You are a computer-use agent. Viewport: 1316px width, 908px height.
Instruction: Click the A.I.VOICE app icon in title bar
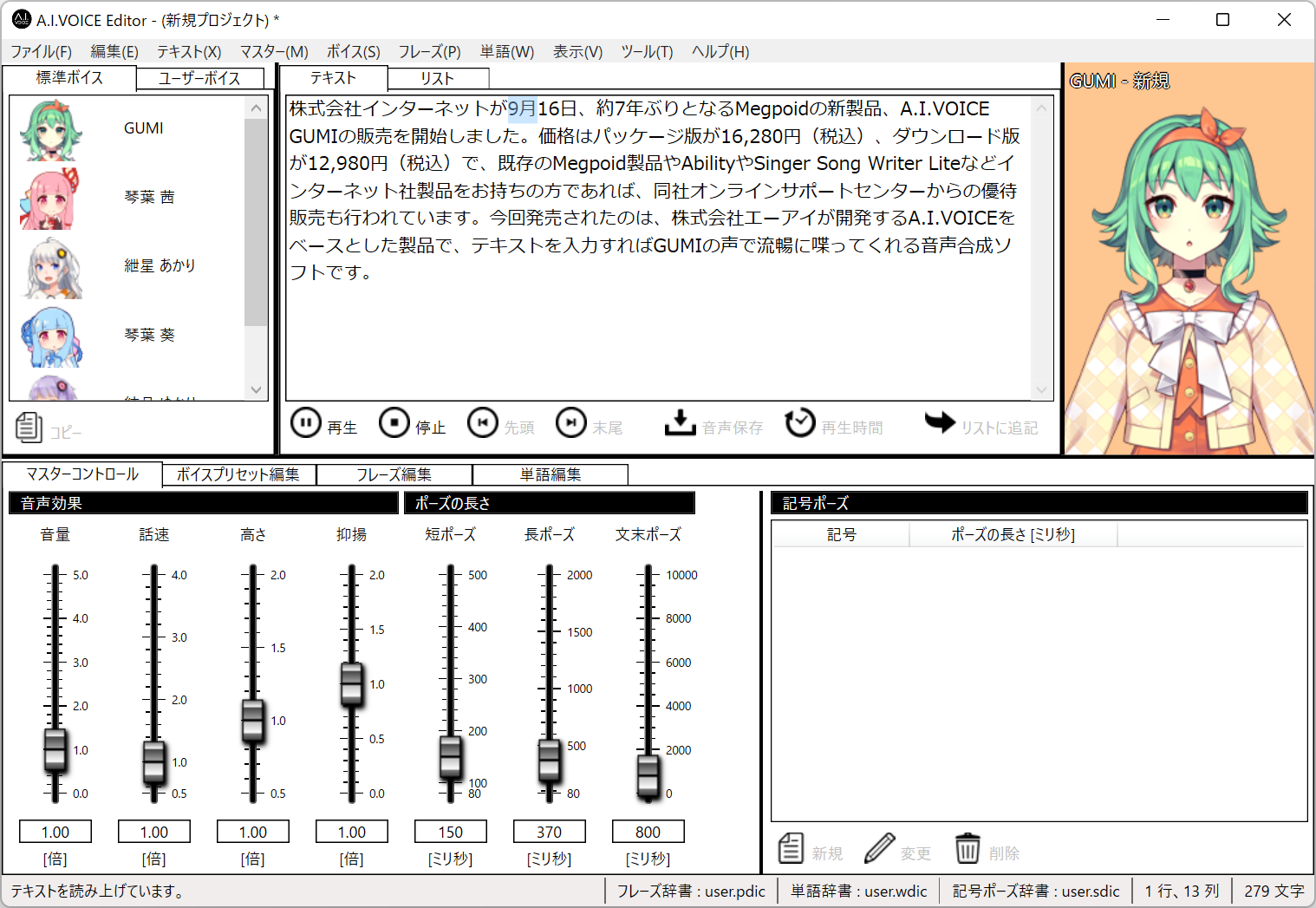22,19
